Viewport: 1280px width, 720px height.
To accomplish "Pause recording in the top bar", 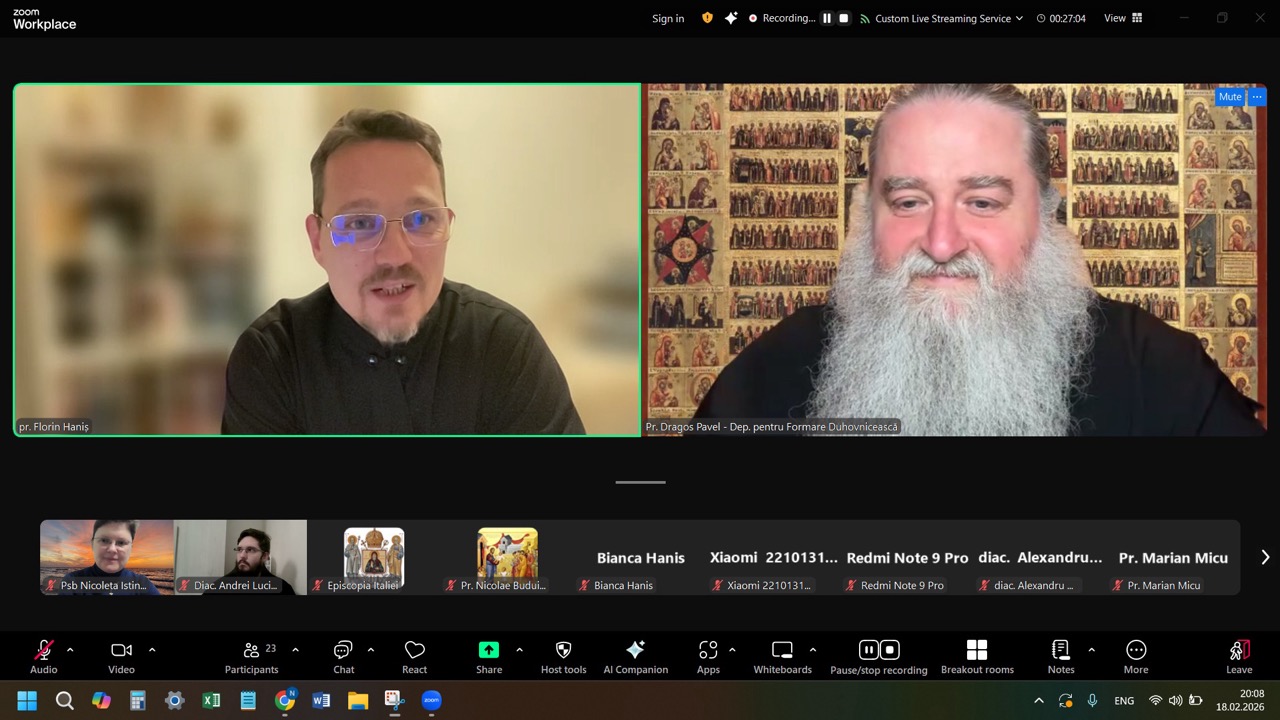I will tap(827, 18).
